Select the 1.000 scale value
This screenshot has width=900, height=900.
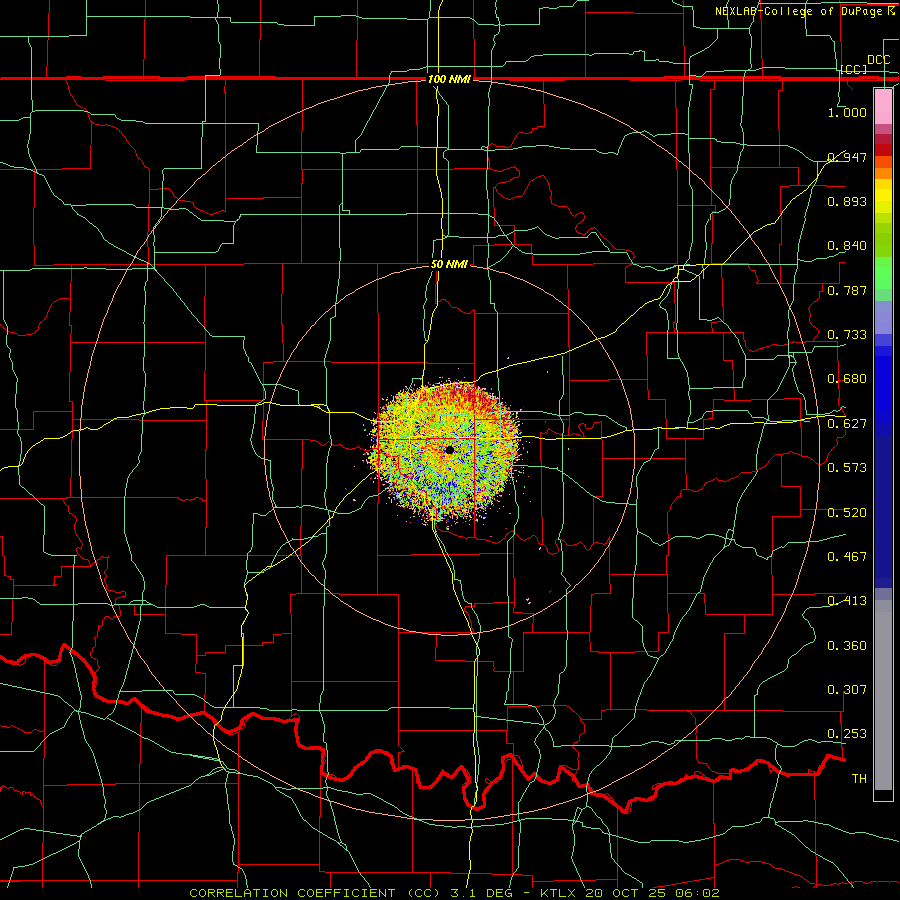coord(847,112)
